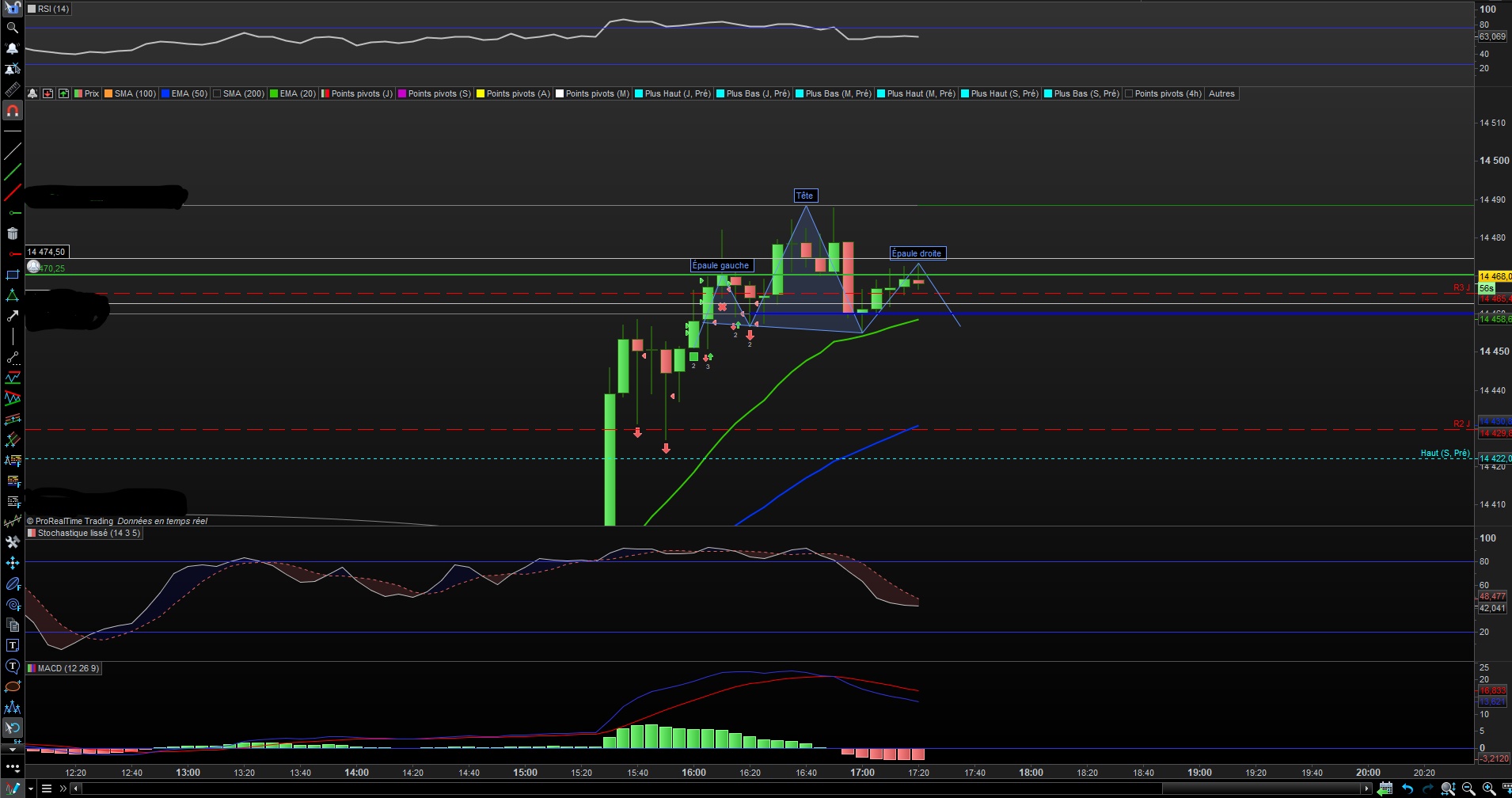Click the cursor with undo arrow tool

click(12, 728)
